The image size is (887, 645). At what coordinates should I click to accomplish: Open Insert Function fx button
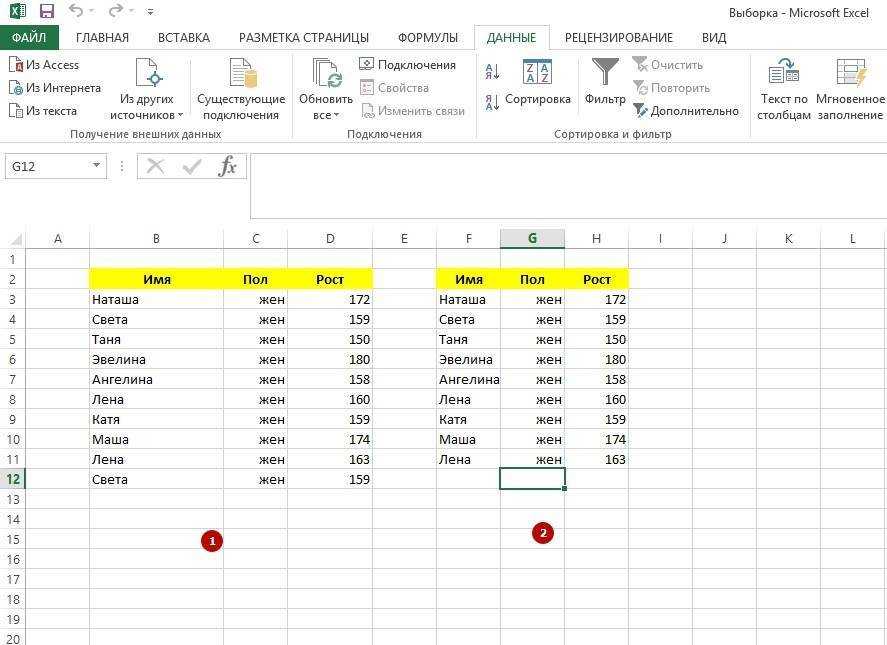tap(227, 166)
